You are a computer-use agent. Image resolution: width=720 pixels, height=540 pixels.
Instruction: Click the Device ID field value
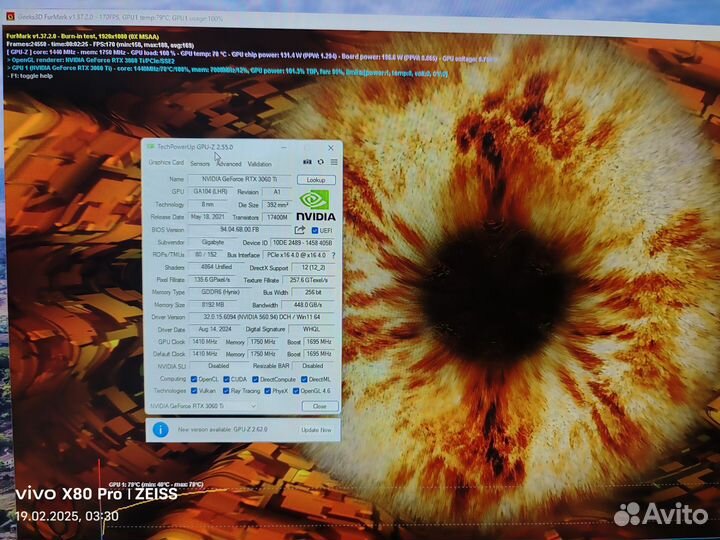[x=302, y=242]
